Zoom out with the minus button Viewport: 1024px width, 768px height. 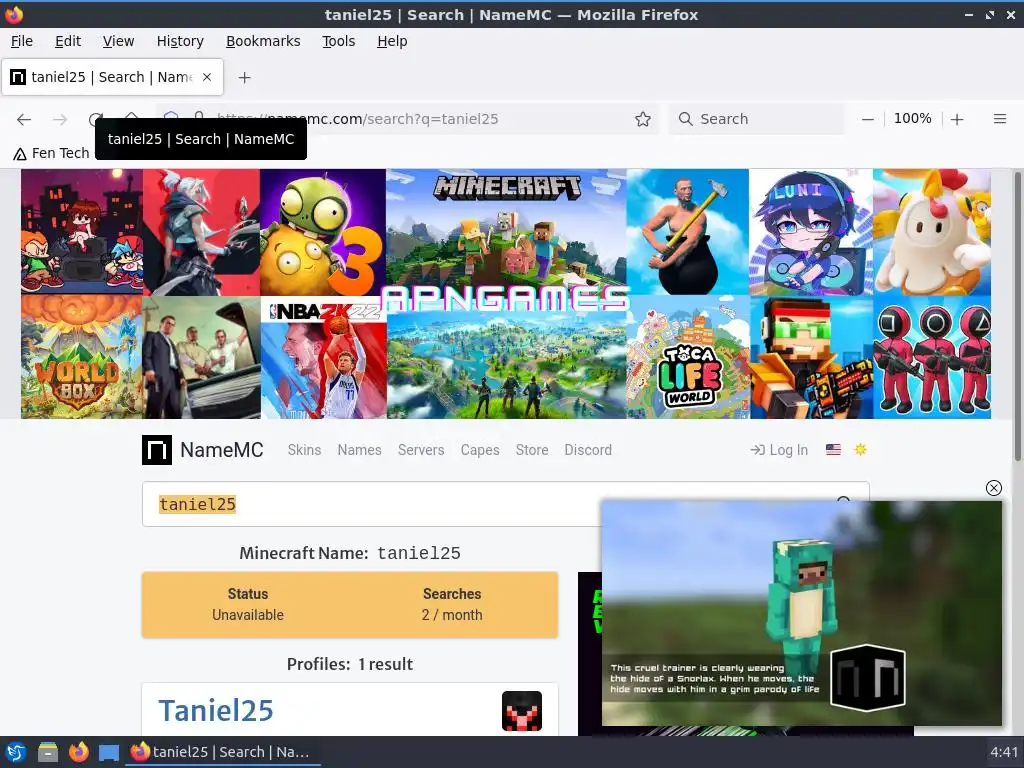click(x=867, y=119)
